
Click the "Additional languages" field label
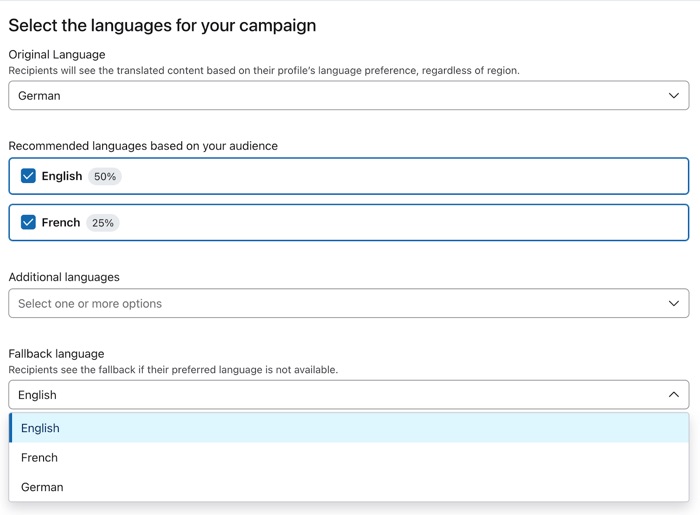[x=64, y=277]
